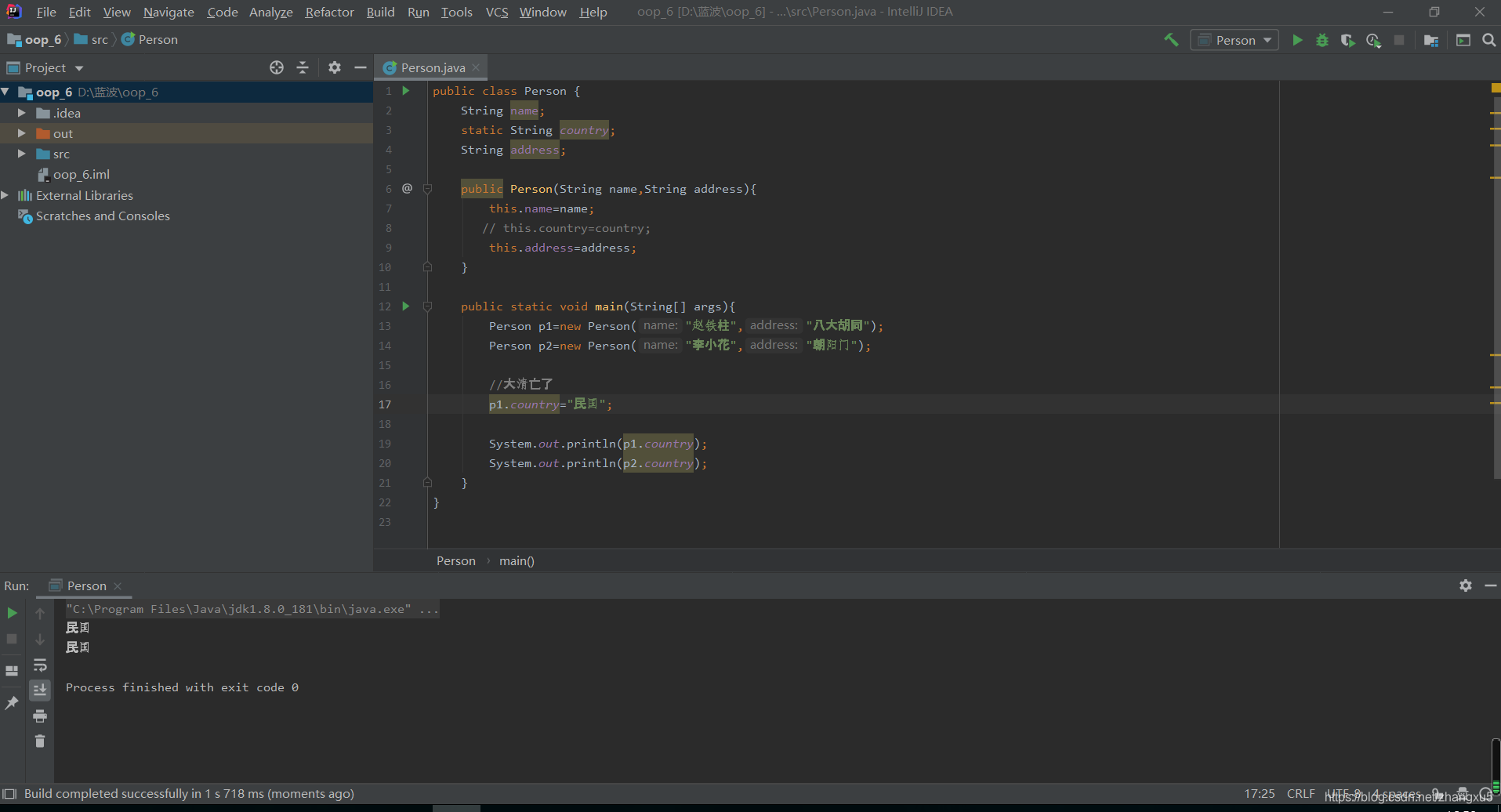Collapse the oop_6 project root

pyautogui.click(x=6, y=92)
